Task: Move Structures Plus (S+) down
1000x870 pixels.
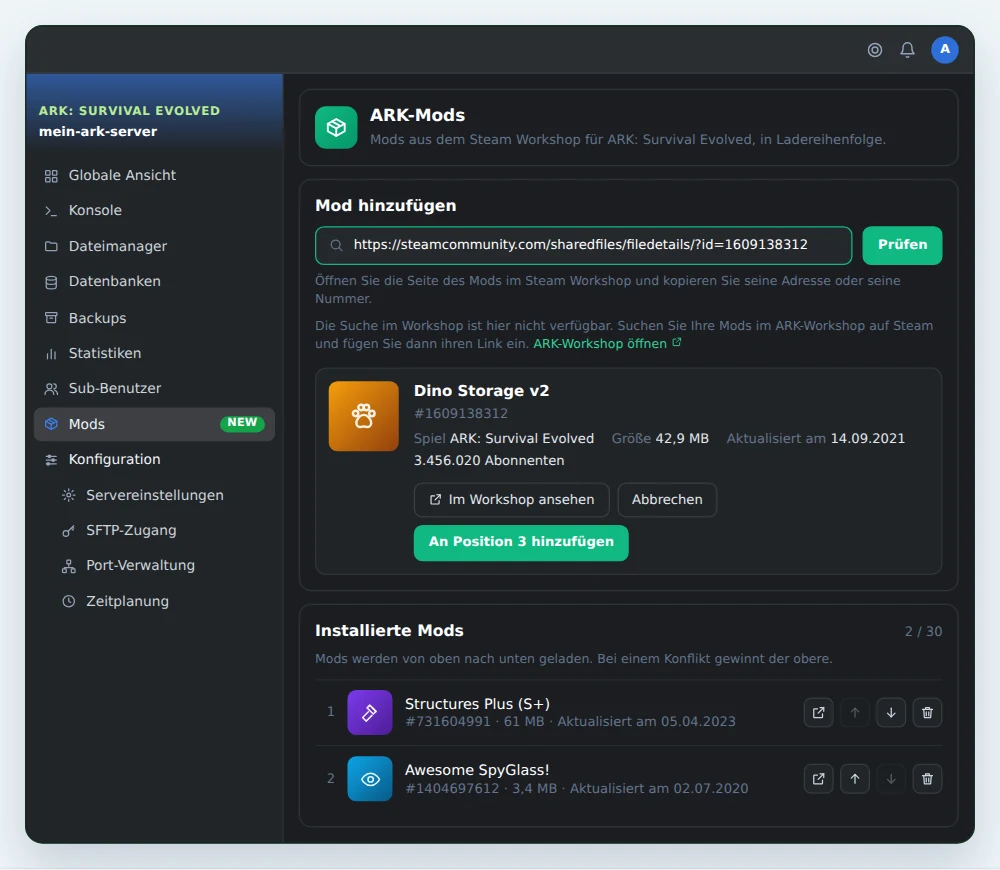Action: click(x=891, y=712)
